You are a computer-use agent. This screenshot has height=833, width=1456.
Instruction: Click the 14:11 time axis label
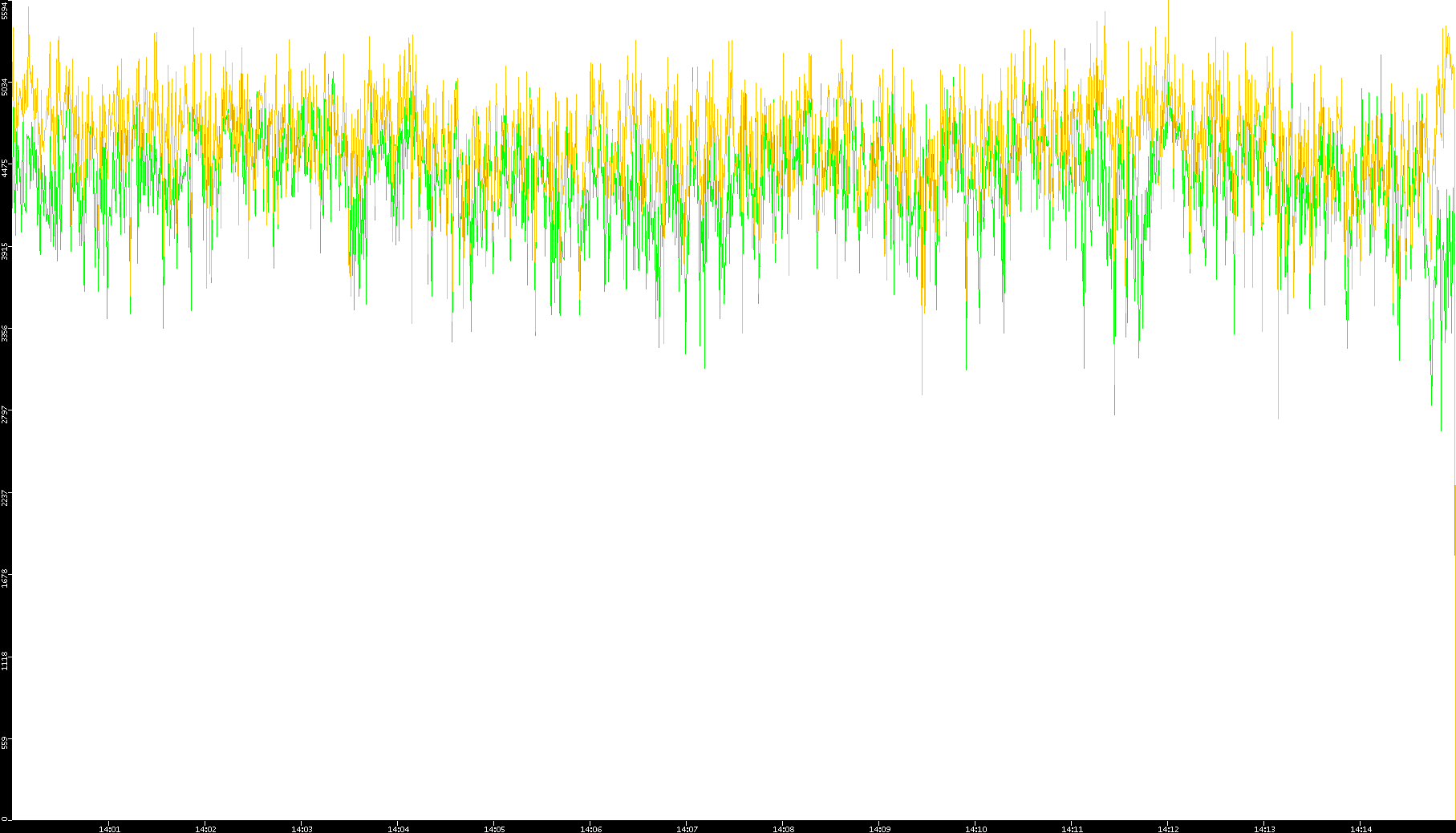pos(1072,829)
